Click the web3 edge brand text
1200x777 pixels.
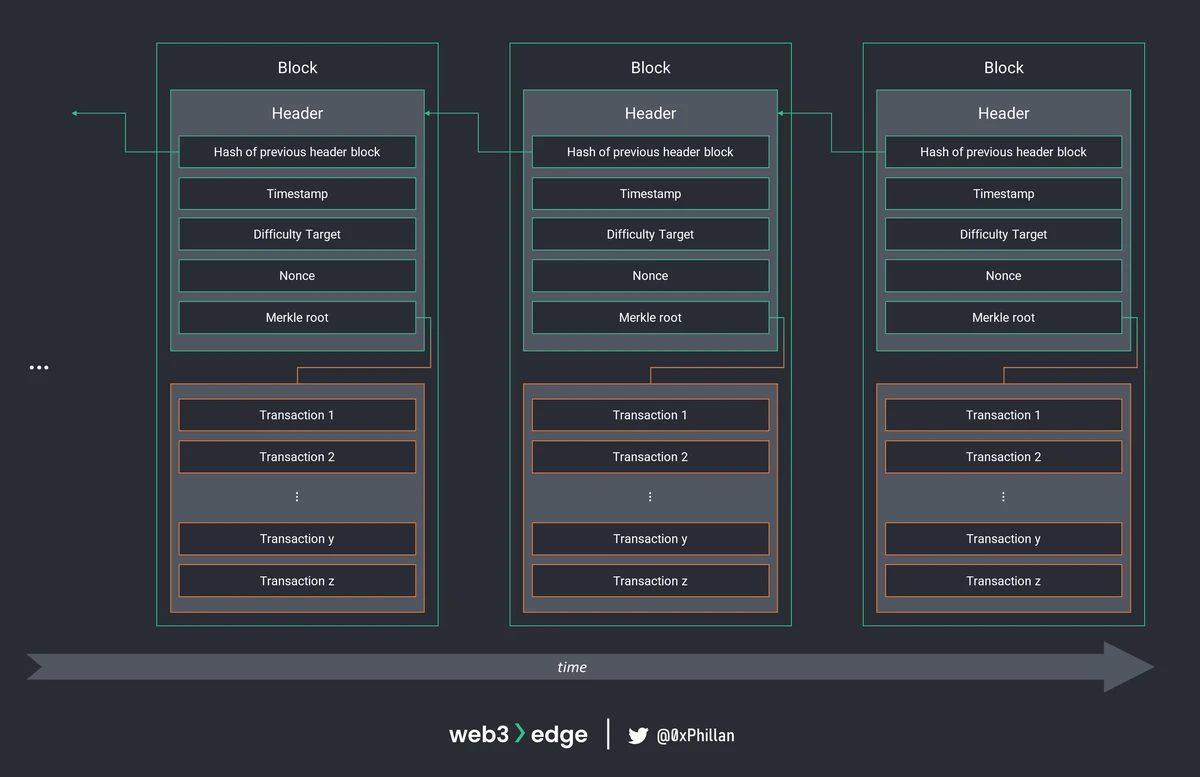(x=518, y=735)
